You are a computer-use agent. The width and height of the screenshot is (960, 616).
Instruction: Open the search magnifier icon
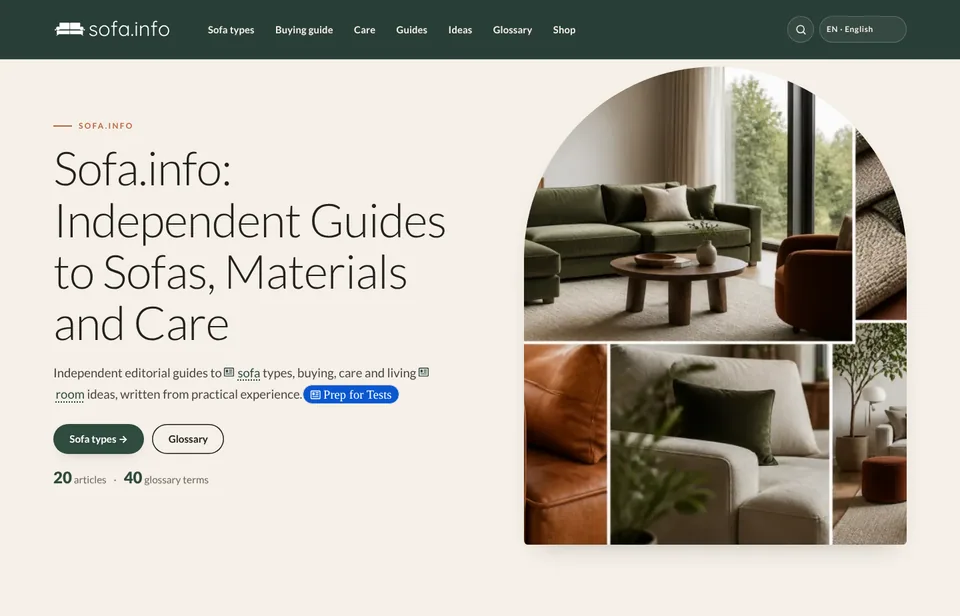tap(800, 29)
